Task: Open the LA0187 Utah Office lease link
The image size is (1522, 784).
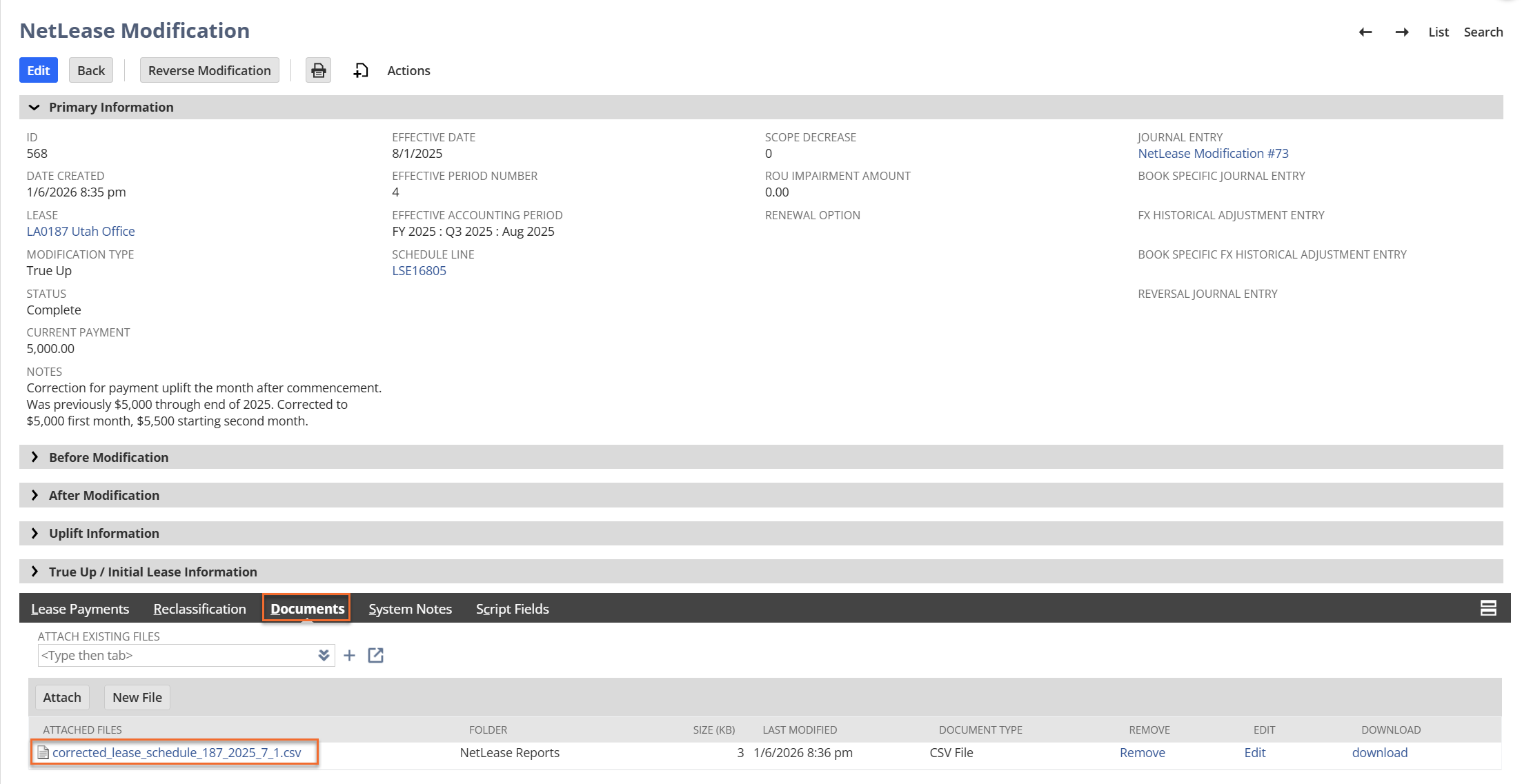Action: (81, 231)
